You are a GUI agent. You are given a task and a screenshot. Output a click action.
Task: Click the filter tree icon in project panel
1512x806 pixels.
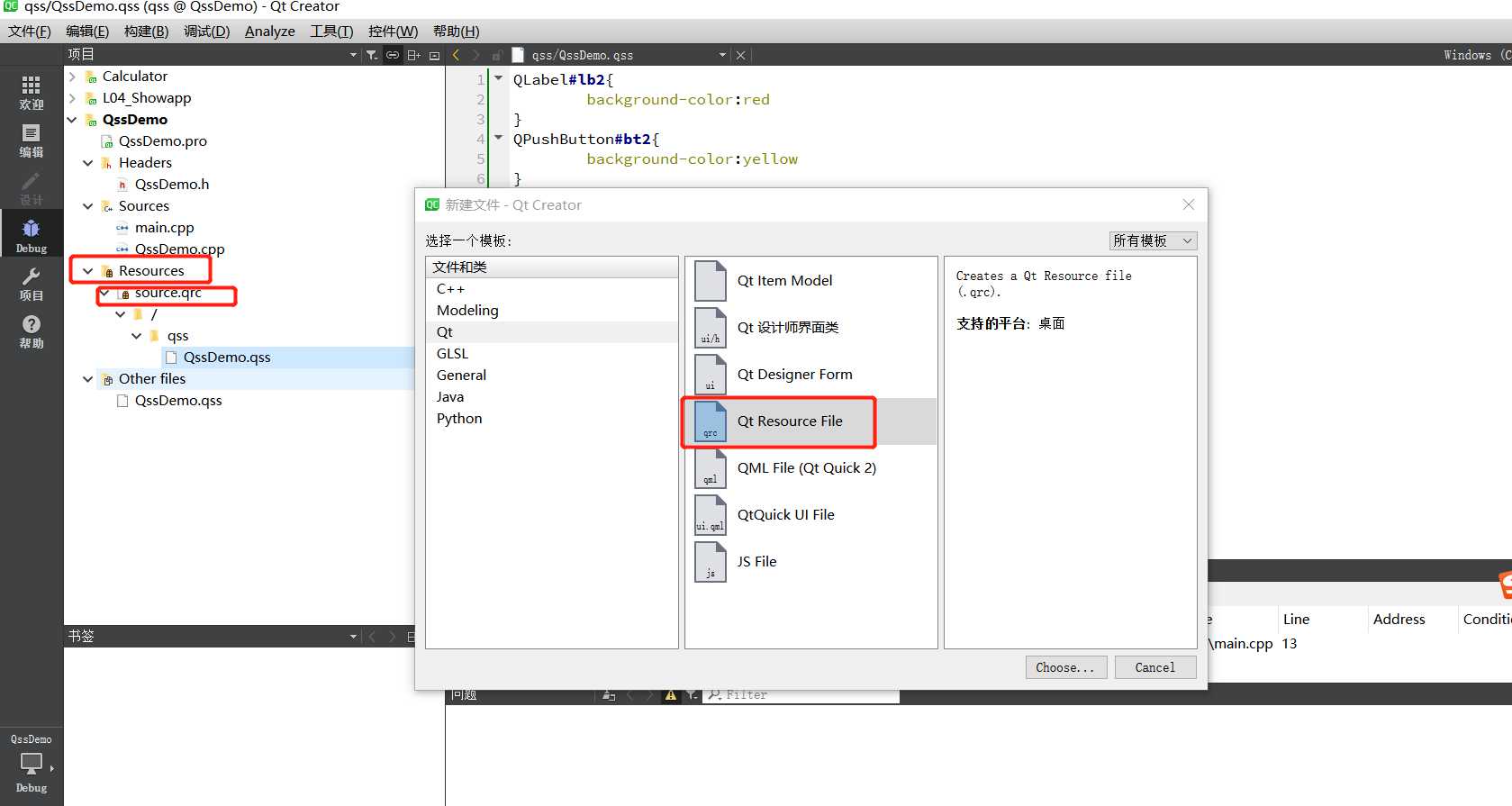[372, 55]
